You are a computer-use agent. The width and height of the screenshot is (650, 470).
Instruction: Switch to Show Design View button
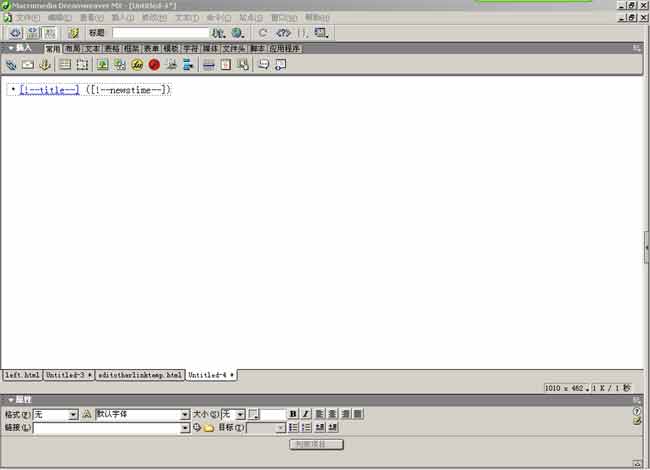pos(48,33)
